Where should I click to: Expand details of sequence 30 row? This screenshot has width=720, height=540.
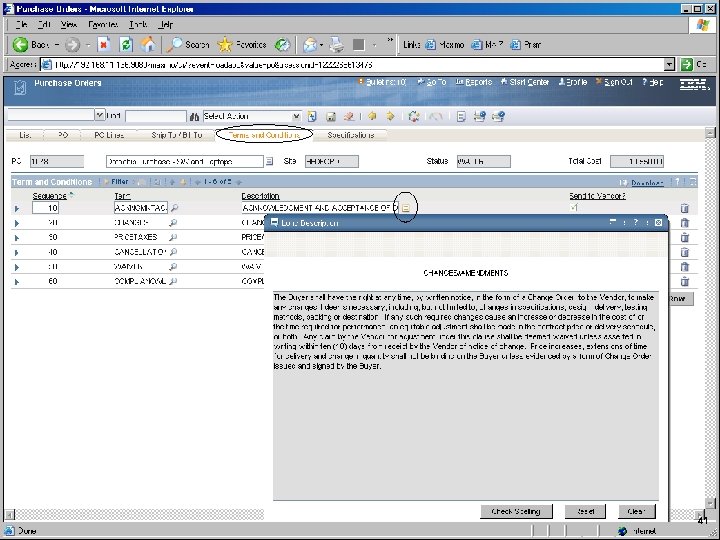click(x=17, y=238)
